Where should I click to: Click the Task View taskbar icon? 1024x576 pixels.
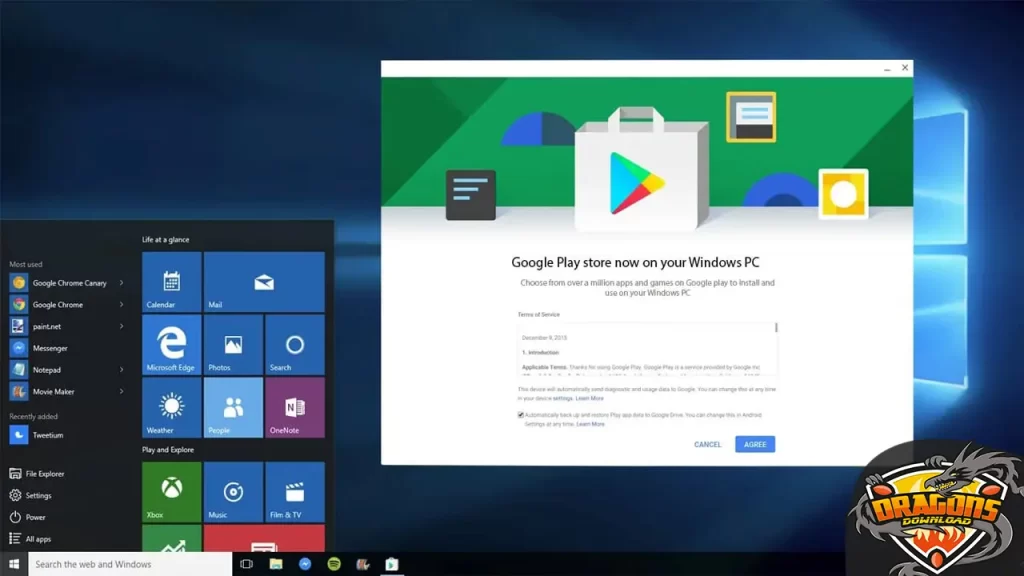(x=246, y=564)
